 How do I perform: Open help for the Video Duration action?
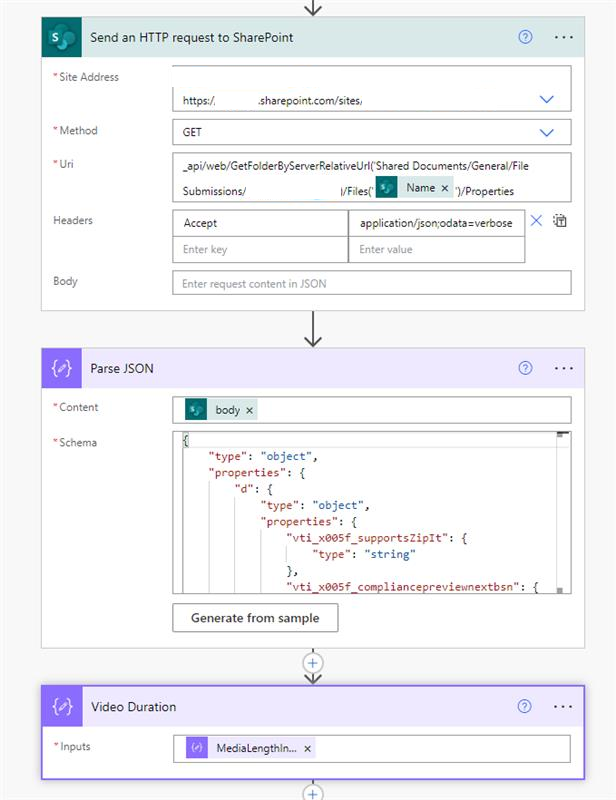click(525, 706)
